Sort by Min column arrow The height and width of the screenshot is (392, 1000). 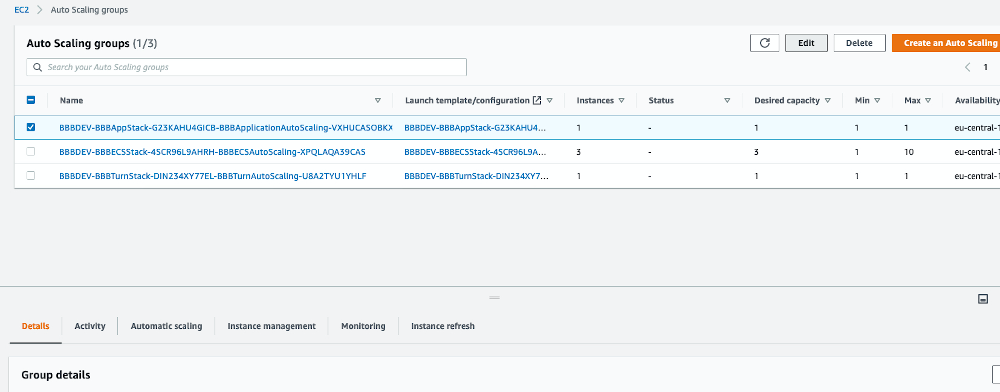click(x=878, y=101)
